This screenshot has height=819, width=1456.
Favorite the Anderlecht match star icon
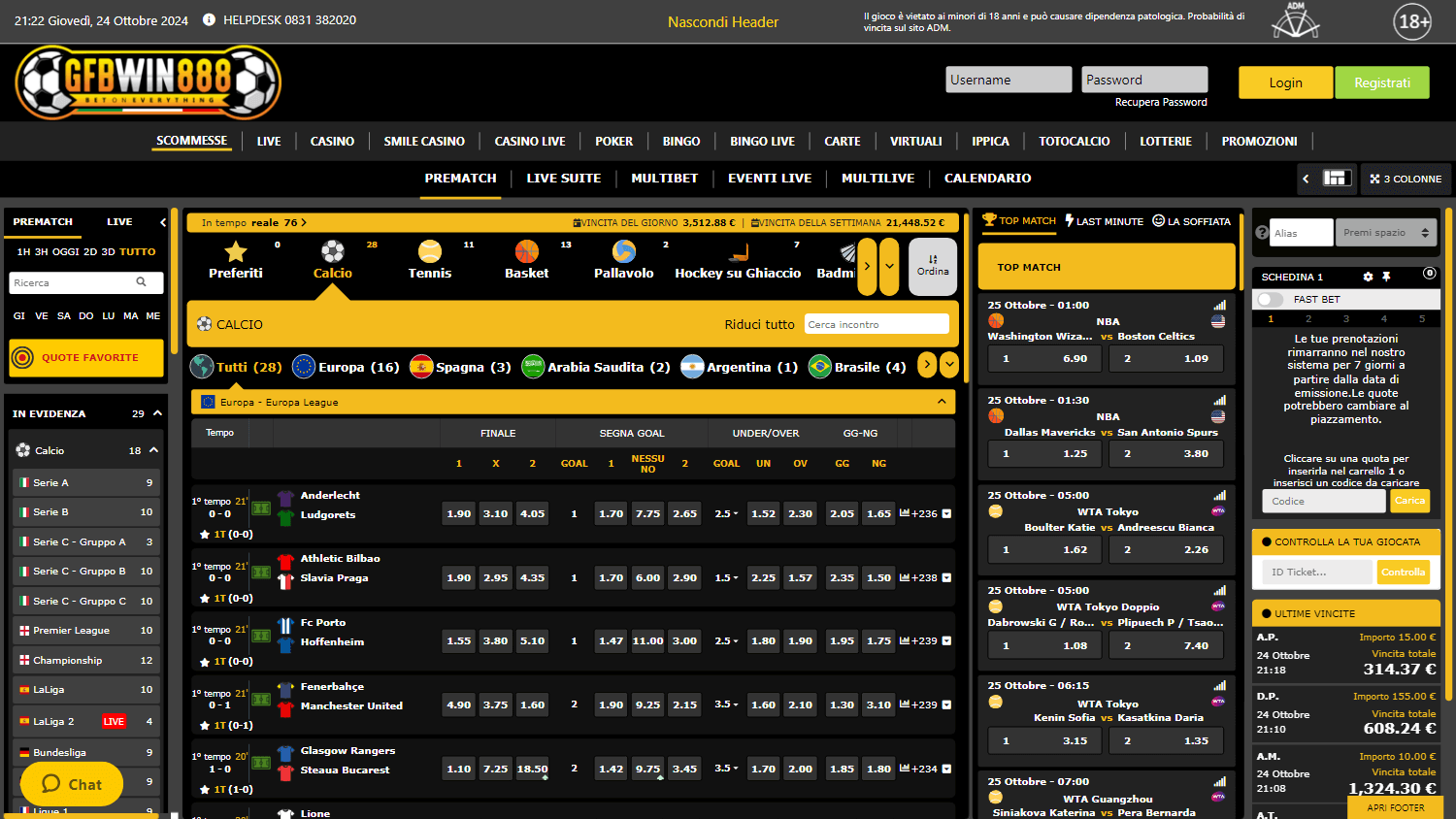tap(205, 535)
